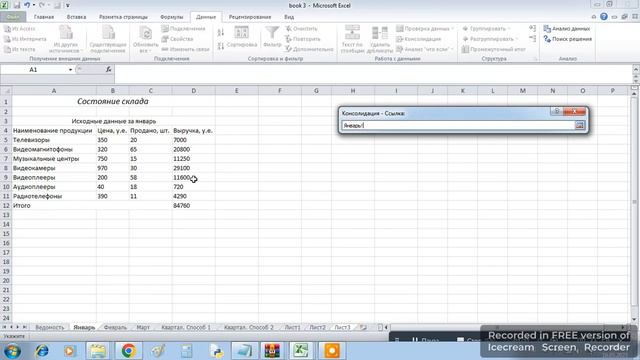The image size is (640, 360).
Task: Open the Name Box dropdown arrow
Action: [70, 70]
